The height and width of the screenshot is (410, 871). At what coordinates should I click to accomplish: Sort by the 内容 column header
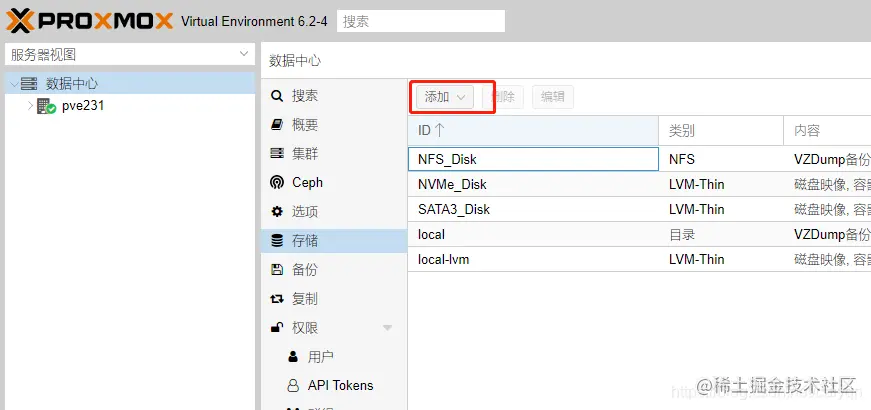coord(827,131)
